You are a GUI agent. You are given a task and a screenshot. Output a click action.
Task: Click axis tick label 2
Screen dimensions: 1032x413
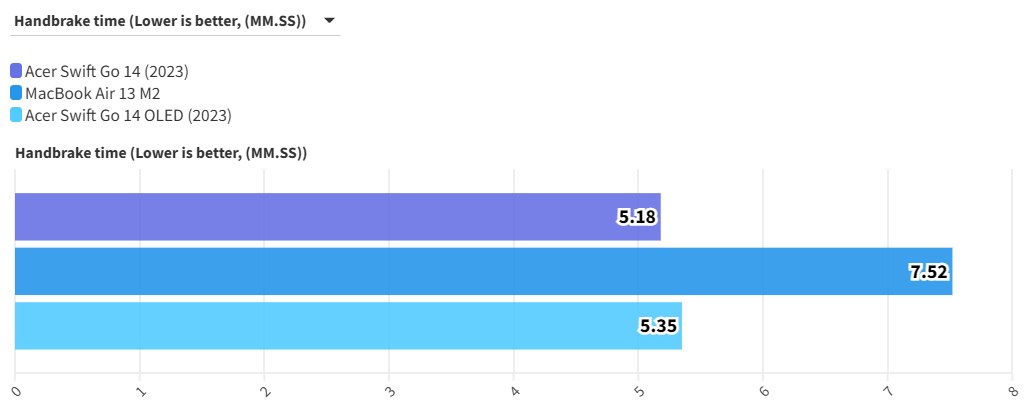pyautogui.click(x=266, y=391)
